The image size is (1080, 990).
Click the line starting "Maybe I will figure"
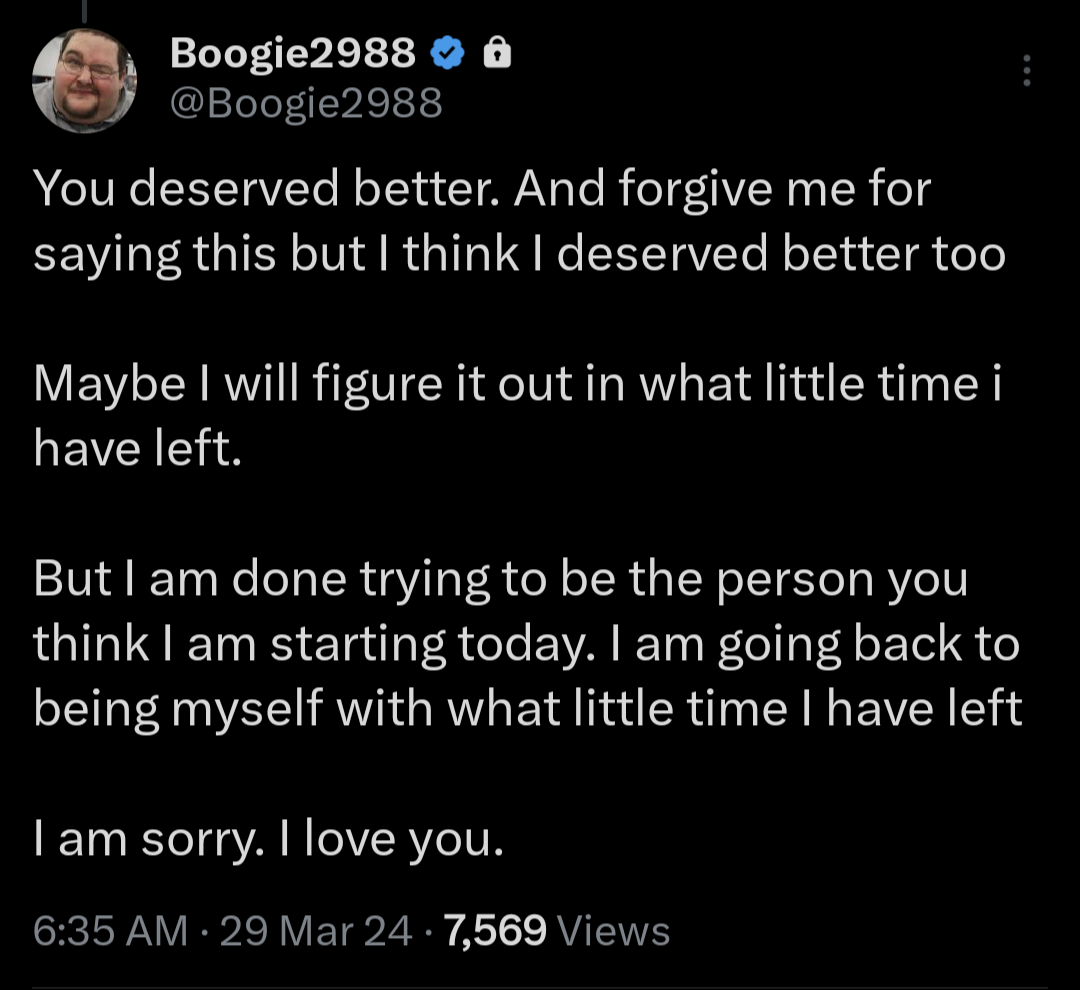[517, 385]
